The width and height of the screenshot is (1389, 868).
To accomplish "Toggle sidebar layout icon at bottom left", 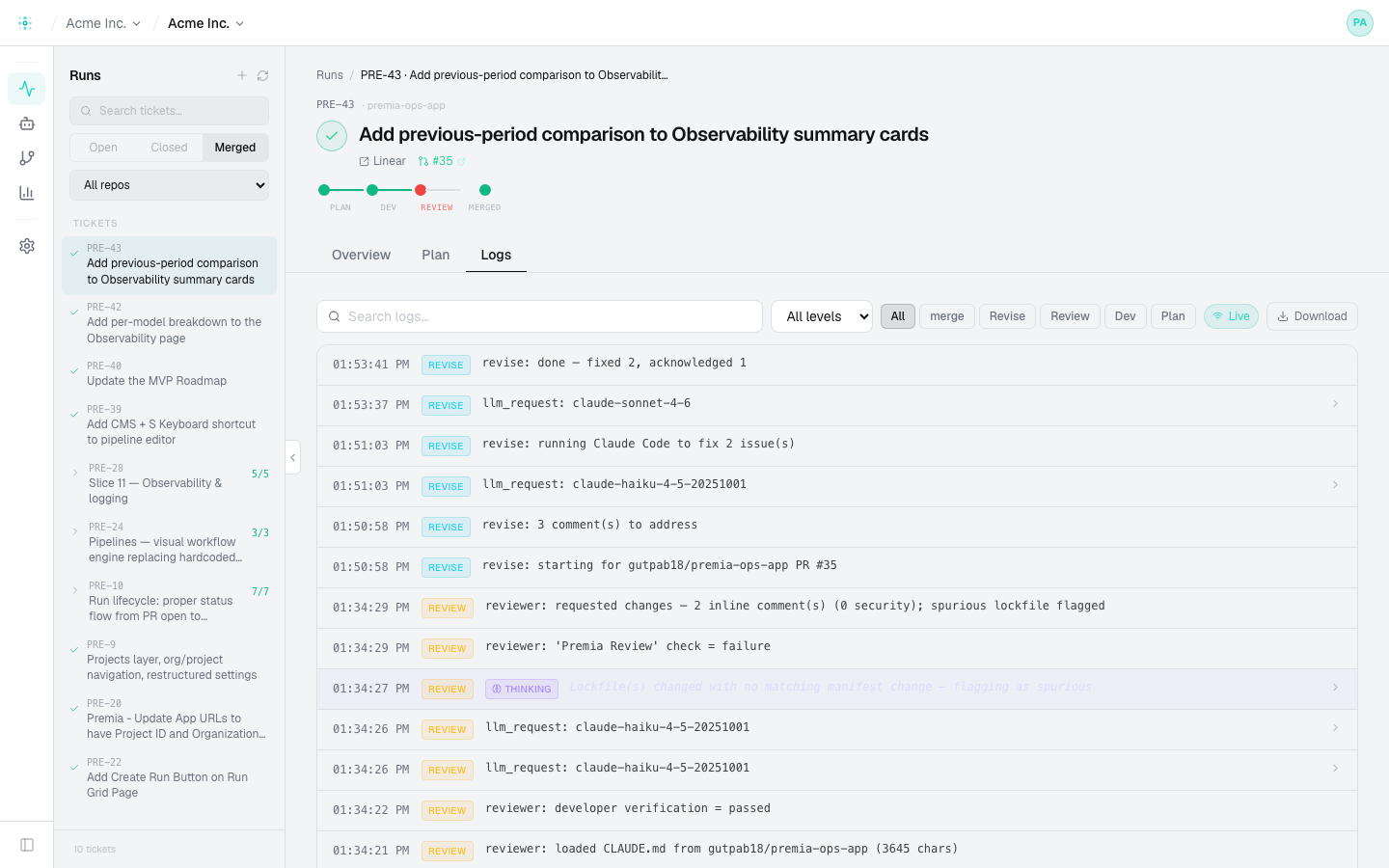I will point(27,845).
